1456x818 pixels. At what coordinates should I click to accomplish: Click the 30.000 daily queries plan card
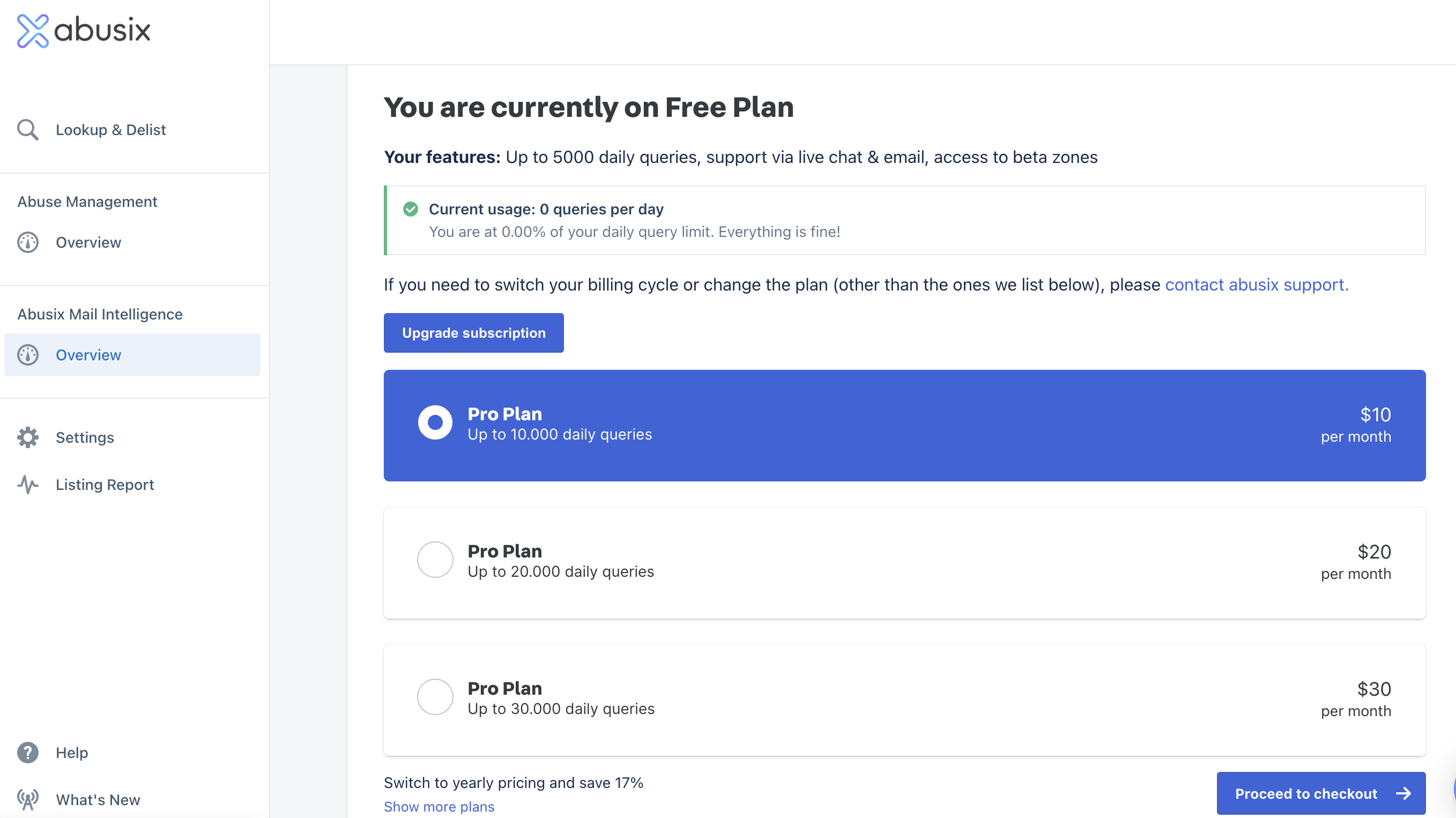[904, 700]
